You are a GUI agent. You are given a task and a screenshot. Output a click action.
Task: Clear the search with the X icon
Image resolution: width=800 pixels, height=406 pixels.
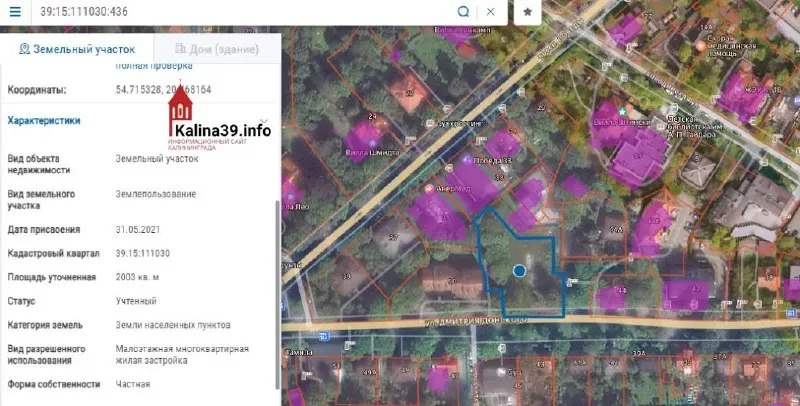(x=490, y=11)
